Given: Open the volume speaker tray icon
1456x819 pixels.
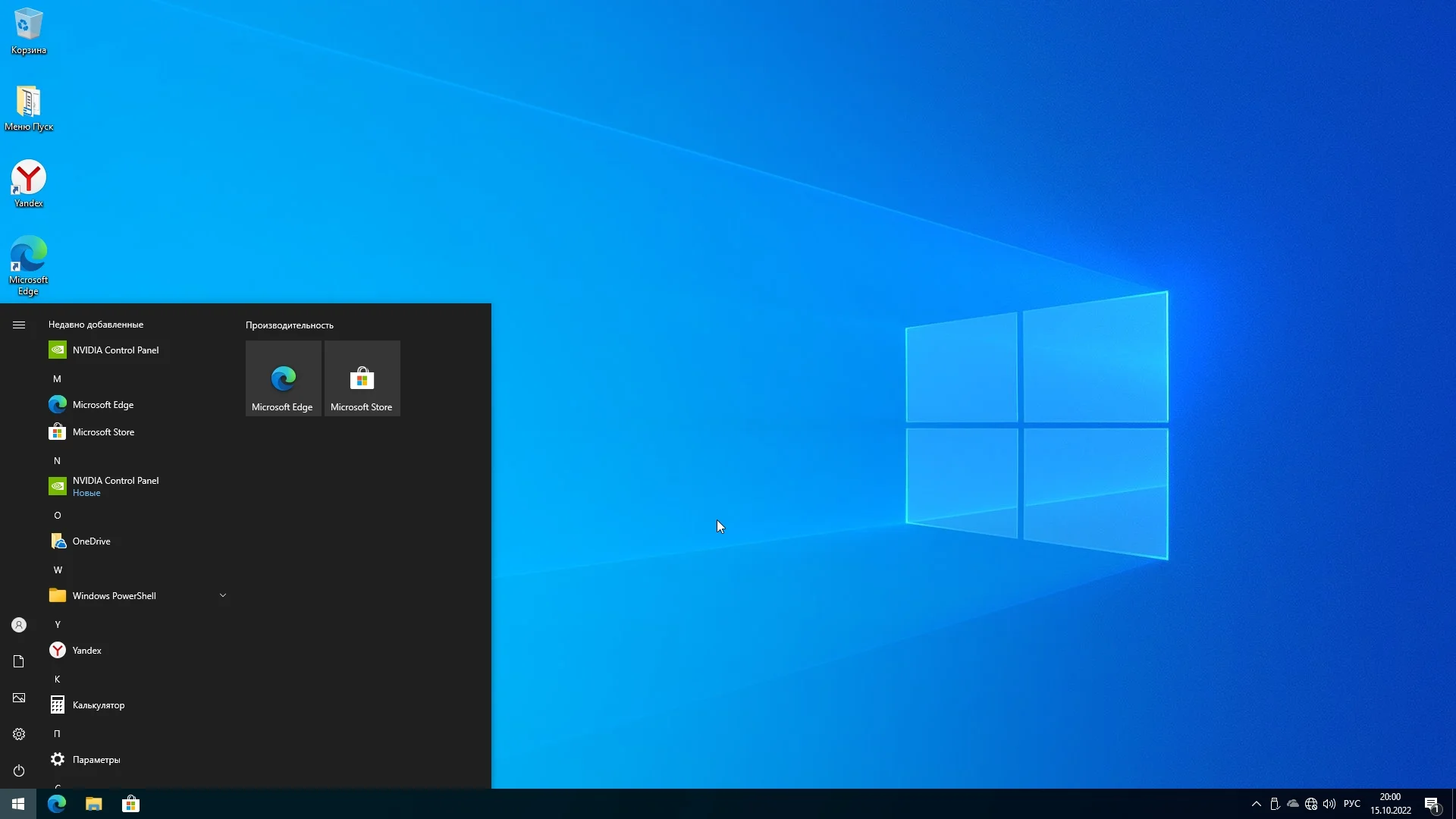Looking at the screenshot, I should coord(1329,804).
